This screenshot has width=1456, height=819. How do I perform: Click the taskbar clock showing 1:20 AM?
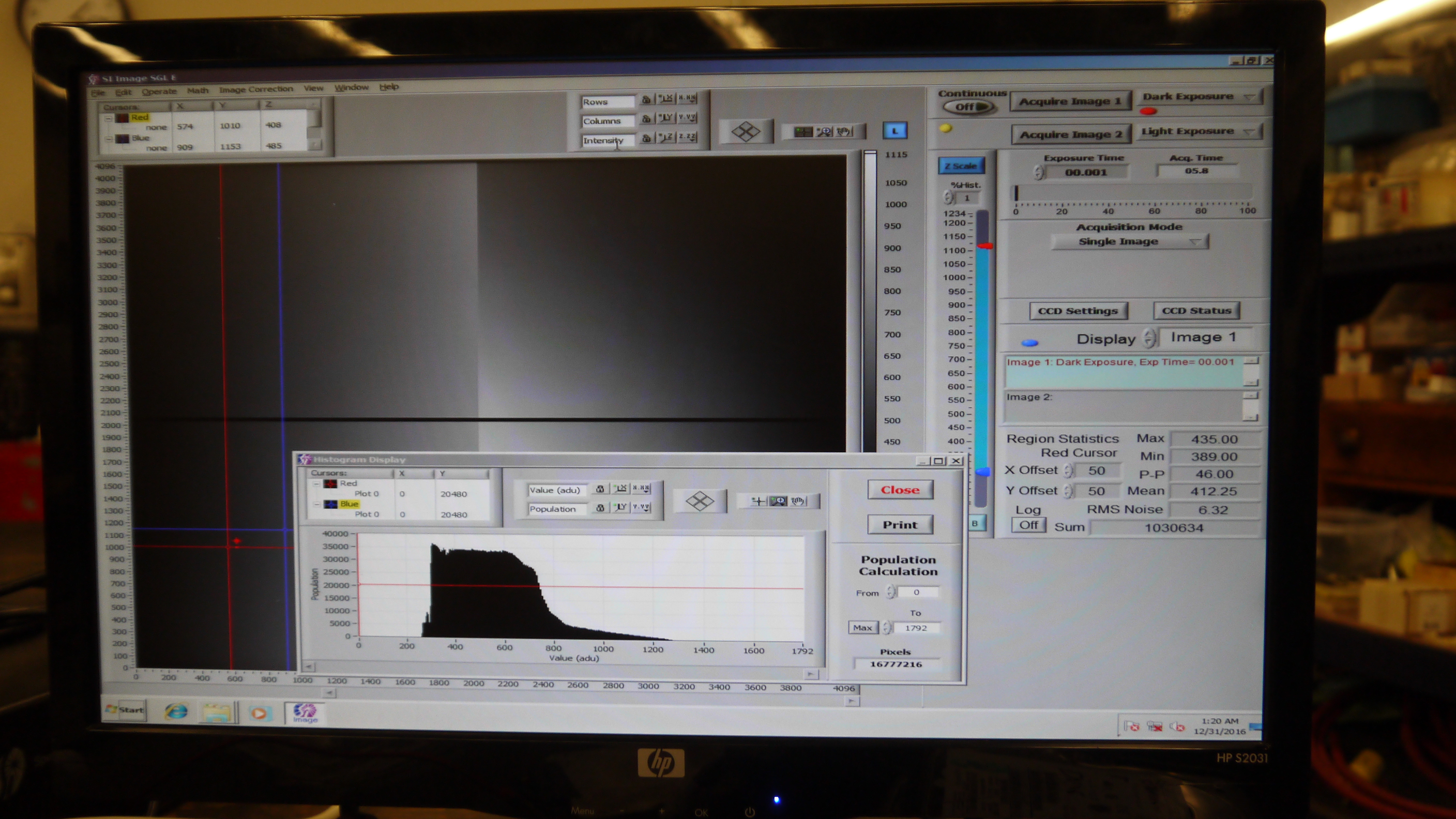tap(1219, 721)
